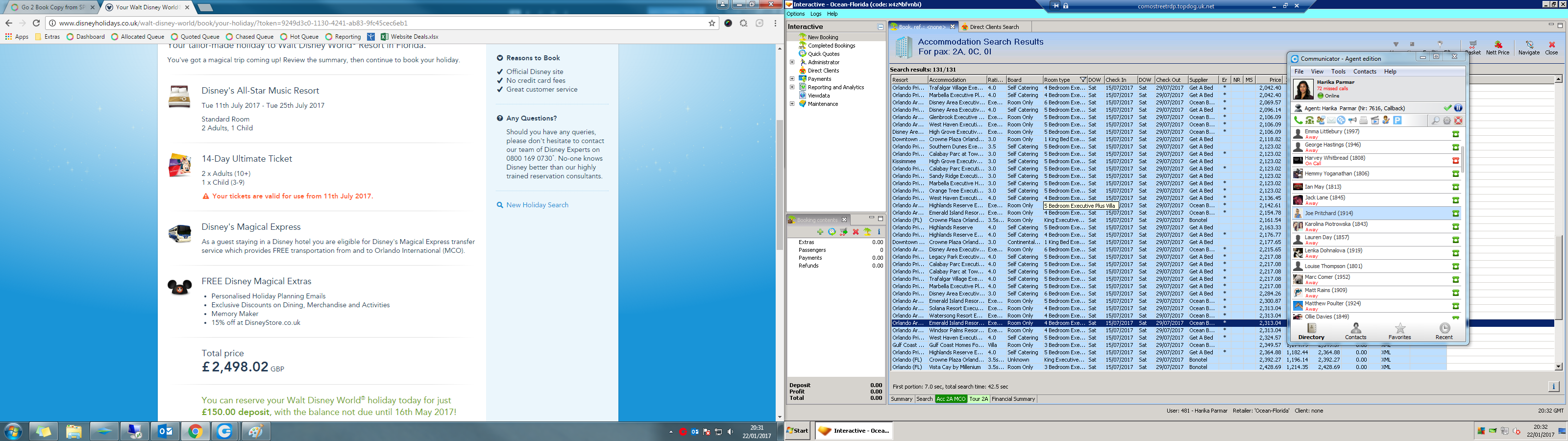
Task: Switch to the Summary tab at the bottom
Action: (902, 399)
